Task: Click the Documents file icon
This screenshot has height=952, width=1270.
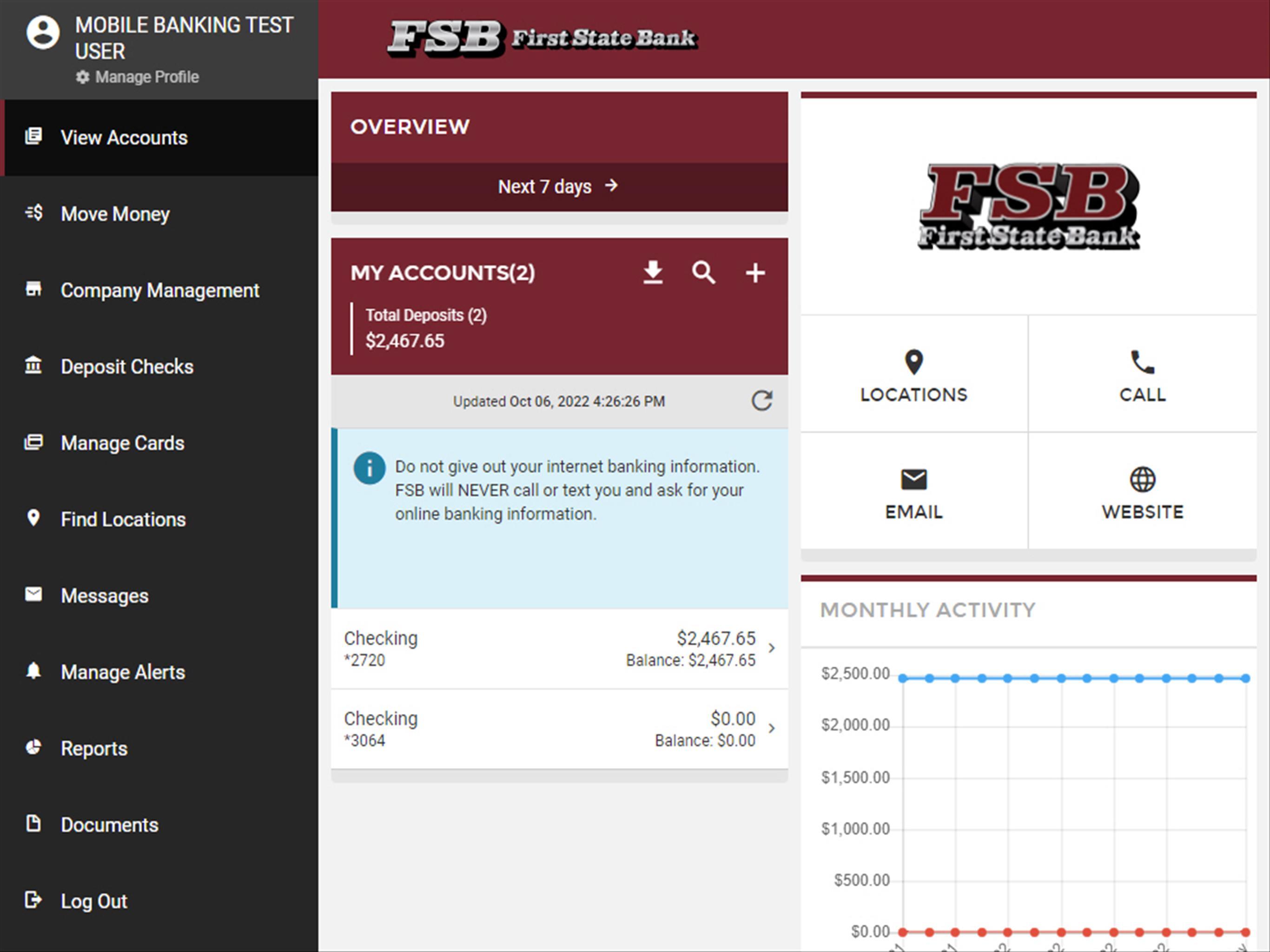Action: pyautogui.click(x=33, y=823)
